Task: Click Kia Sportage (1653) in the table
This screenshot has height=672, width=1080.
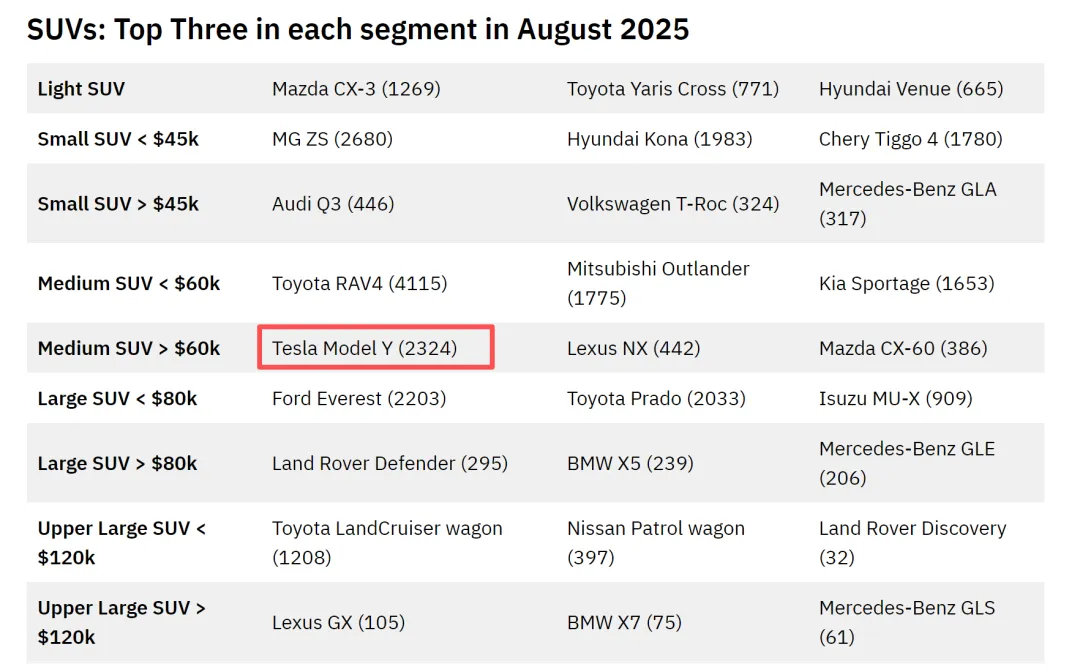Action: tap(906, 283)
